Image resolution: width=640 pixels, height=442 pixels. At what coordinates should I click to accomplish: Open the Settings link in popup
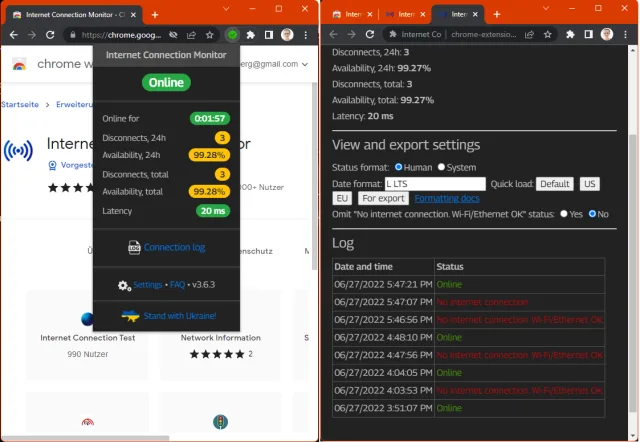click(x=148, y=285)
